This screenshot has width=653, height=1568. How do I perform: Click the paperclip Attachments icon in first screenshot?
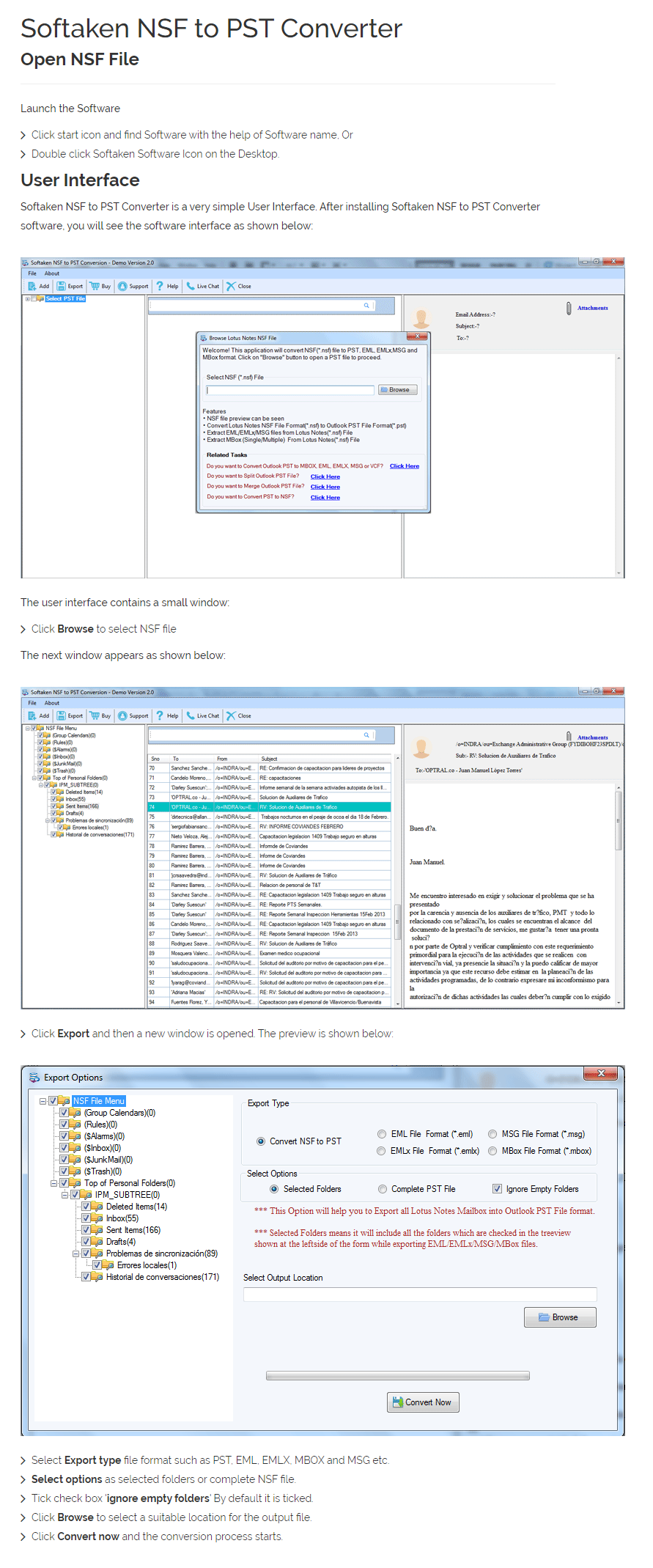[x=569, y=309]
